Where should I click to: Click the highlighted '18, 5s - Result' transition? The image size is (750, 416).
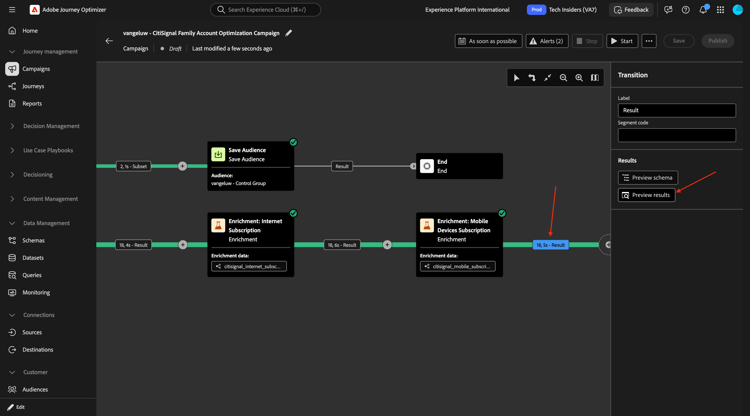coord(551,245)
